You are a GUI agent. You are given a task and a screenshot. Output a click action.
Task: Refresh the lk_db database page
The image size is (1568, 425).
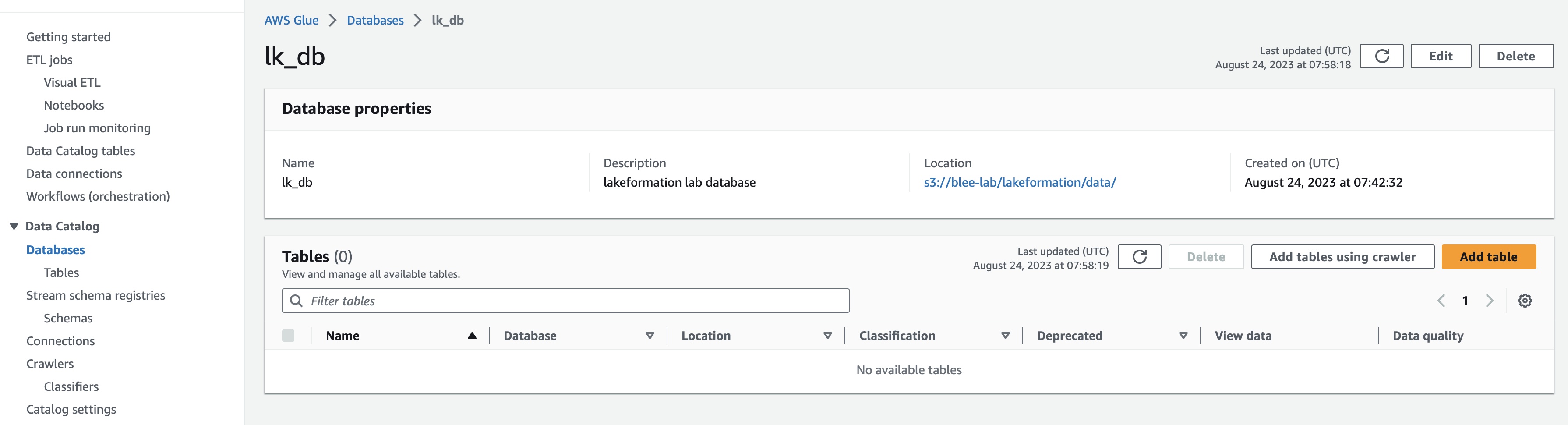(1381, 56)
